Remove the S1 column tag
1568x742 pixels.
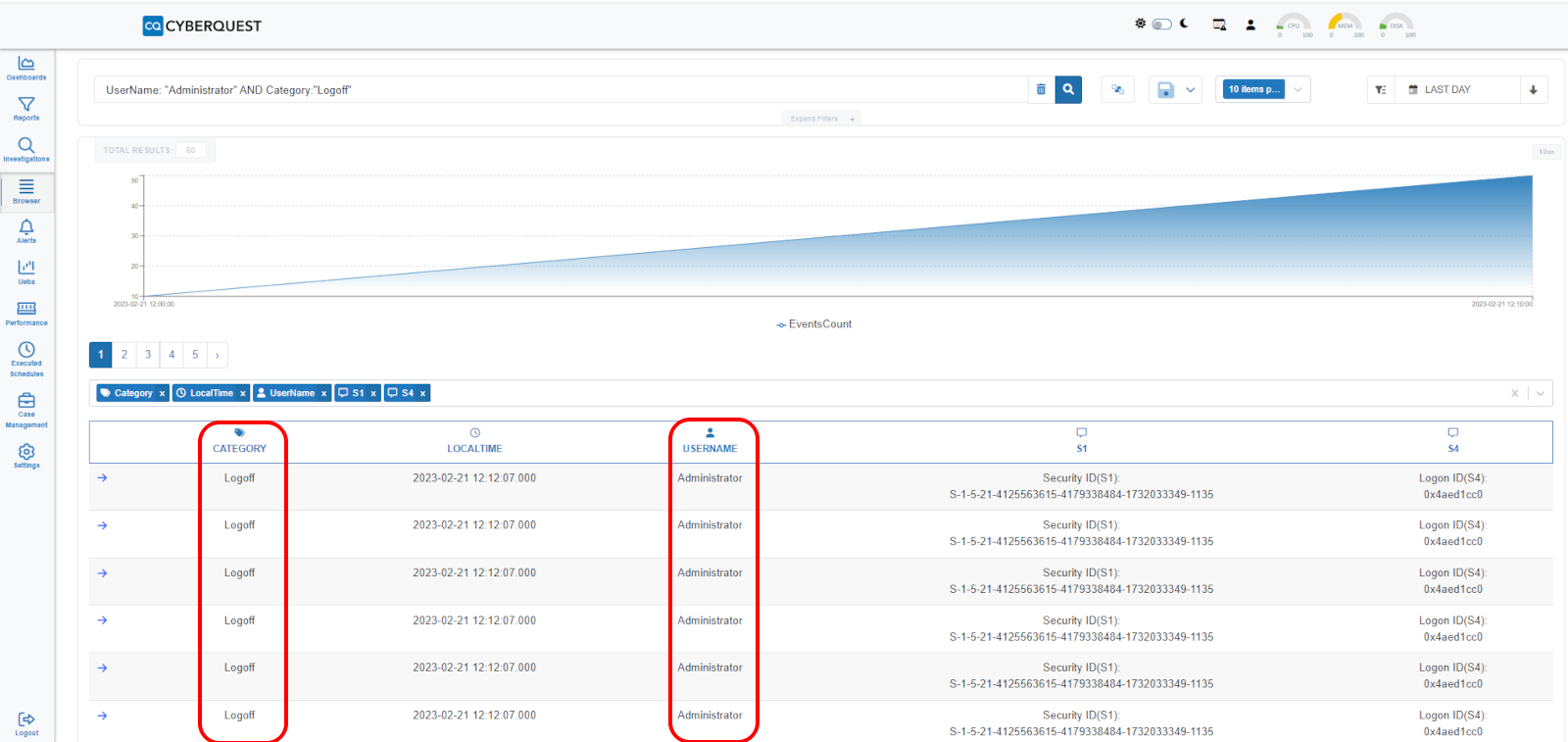(373, 393)
